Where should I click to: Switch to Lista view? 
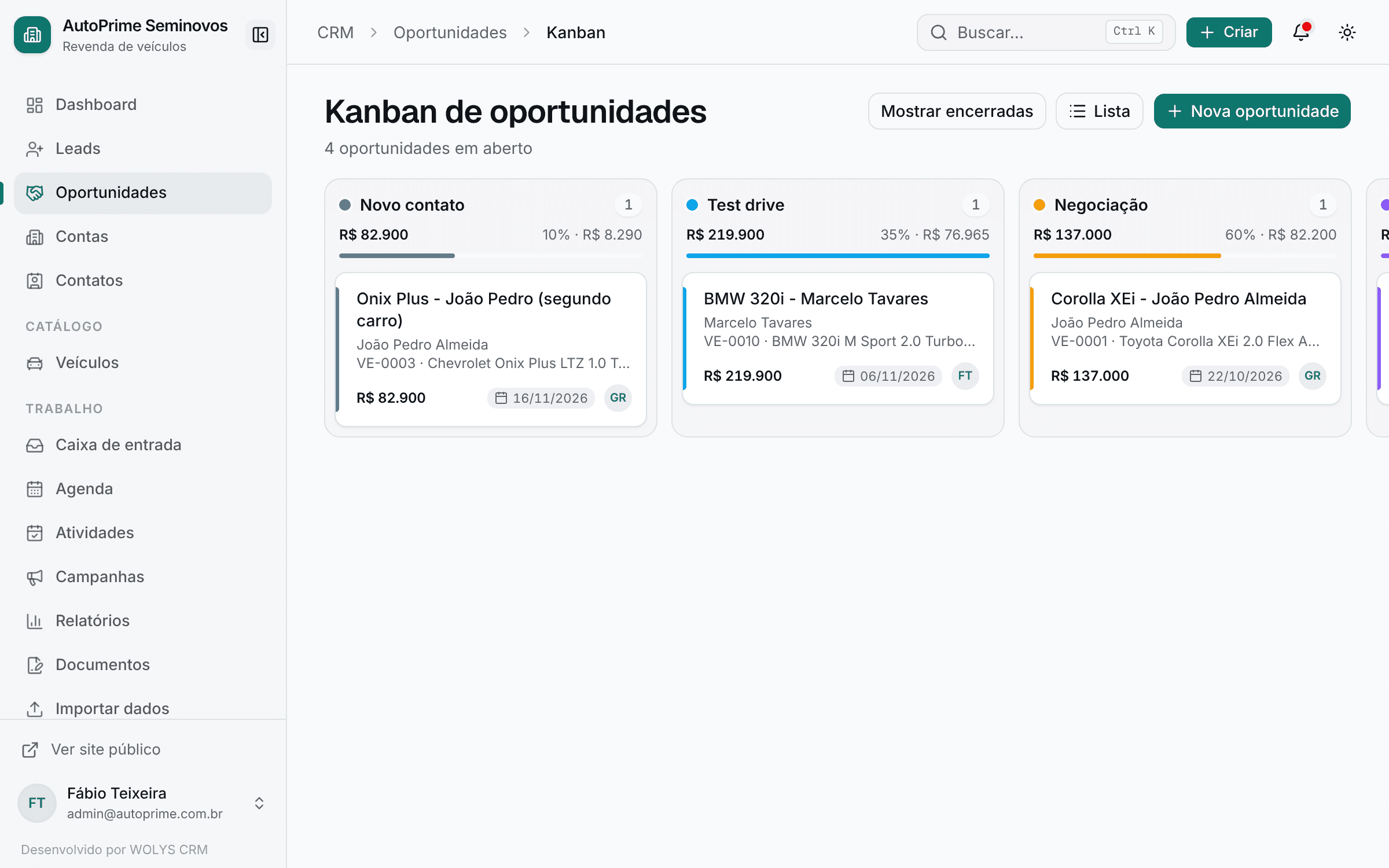(1099, 111)
